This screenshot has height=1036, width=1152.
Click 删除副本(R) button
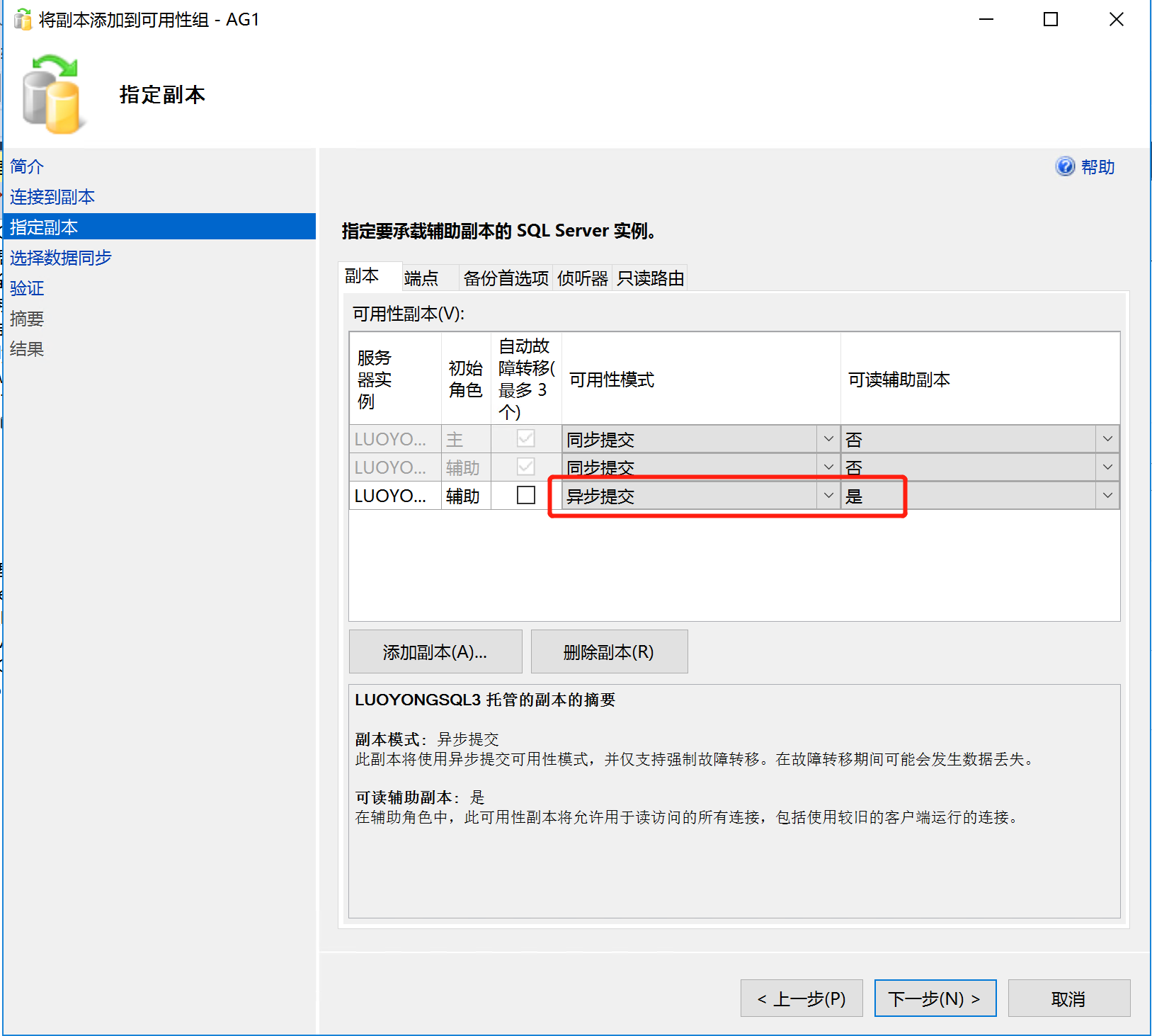609,651
